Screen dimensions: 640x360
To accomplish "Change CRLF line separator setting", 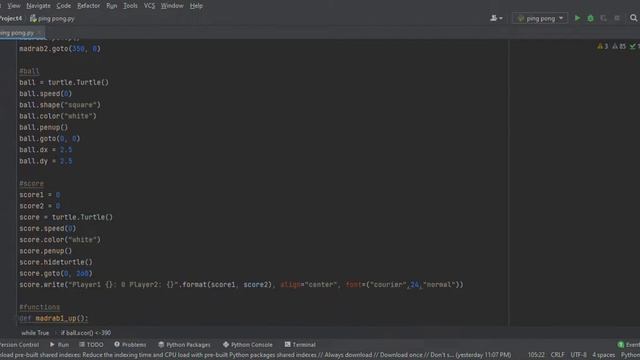I will [558, 355].
